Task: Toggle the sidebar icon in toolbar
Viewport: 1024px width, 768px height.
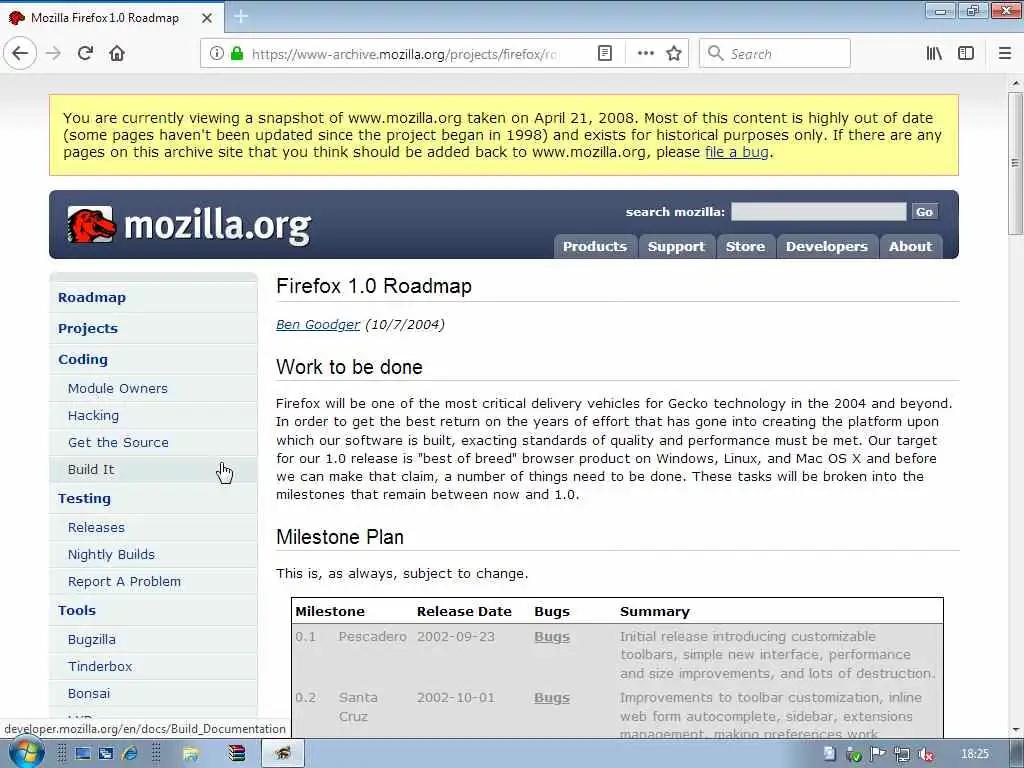Action: pos(966,54)
